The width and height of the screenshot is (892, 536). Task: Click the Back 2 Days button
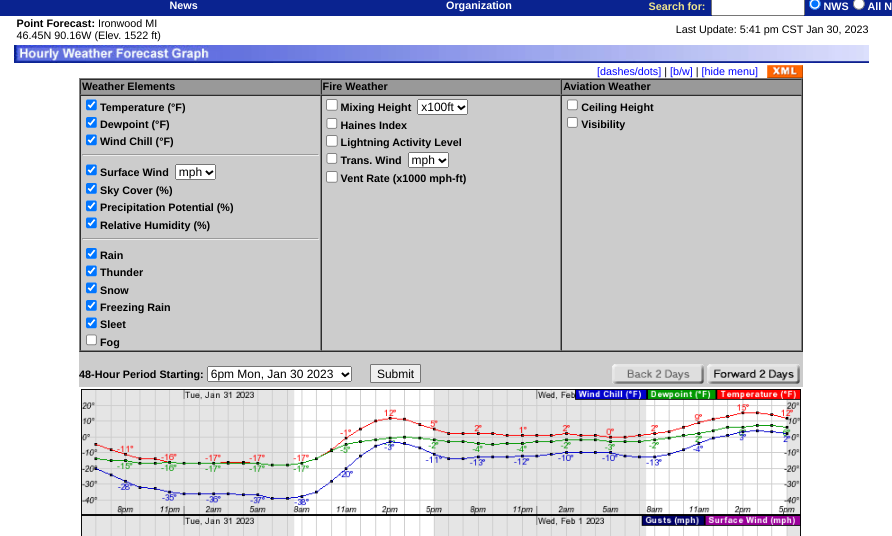tap(658, 374)
